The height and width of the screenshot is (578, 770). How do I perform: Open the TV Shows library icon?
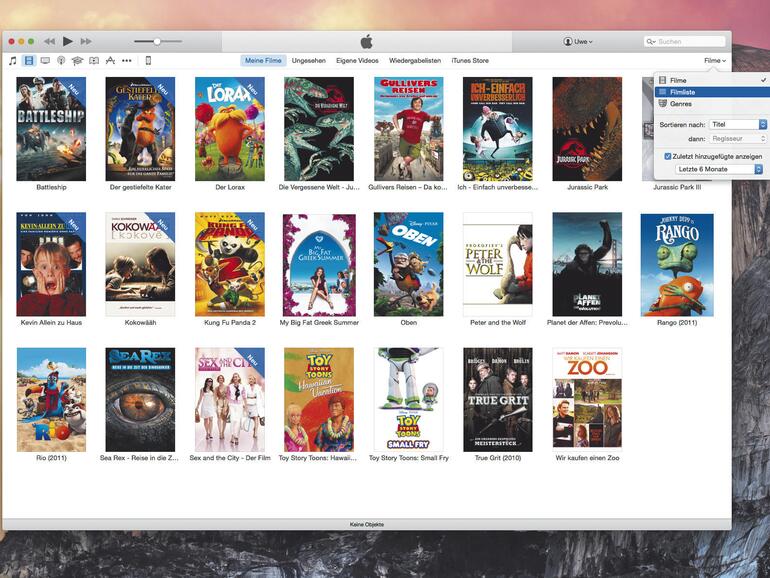click(45, 60)
